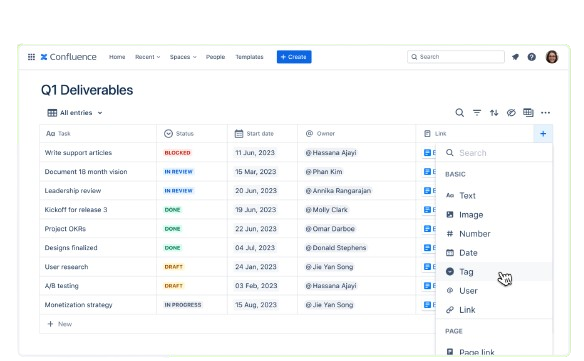Click the top Search input field

click(456, 57)
